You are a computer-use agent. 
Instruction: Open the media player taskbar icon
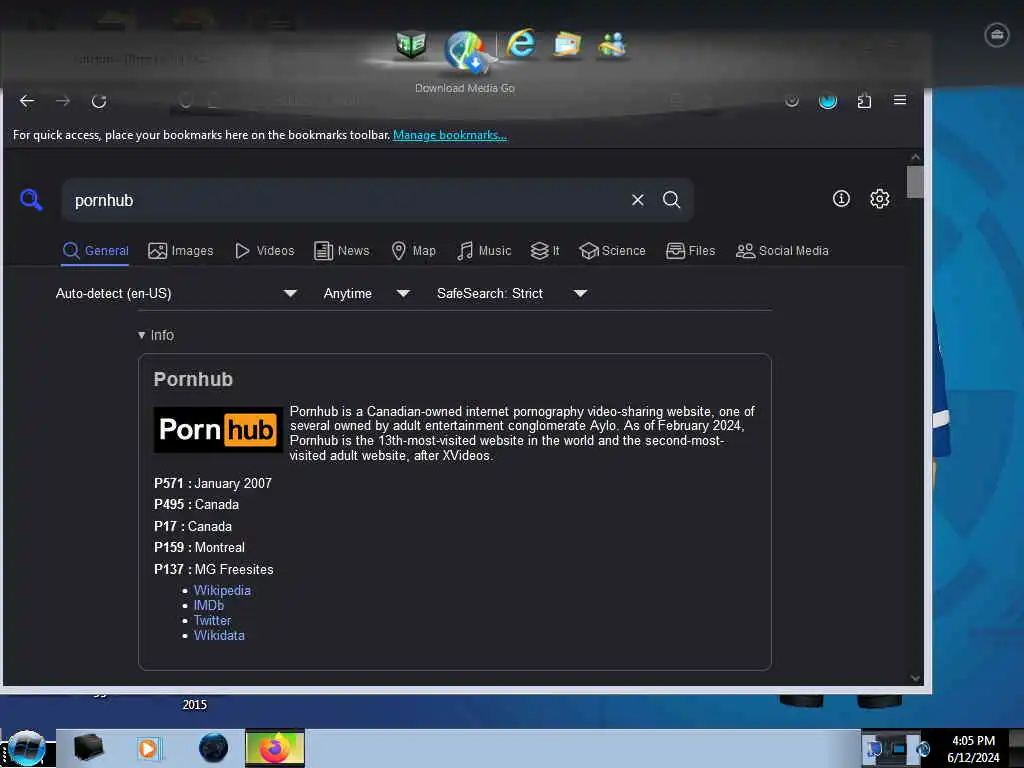[x=148, y=748]
